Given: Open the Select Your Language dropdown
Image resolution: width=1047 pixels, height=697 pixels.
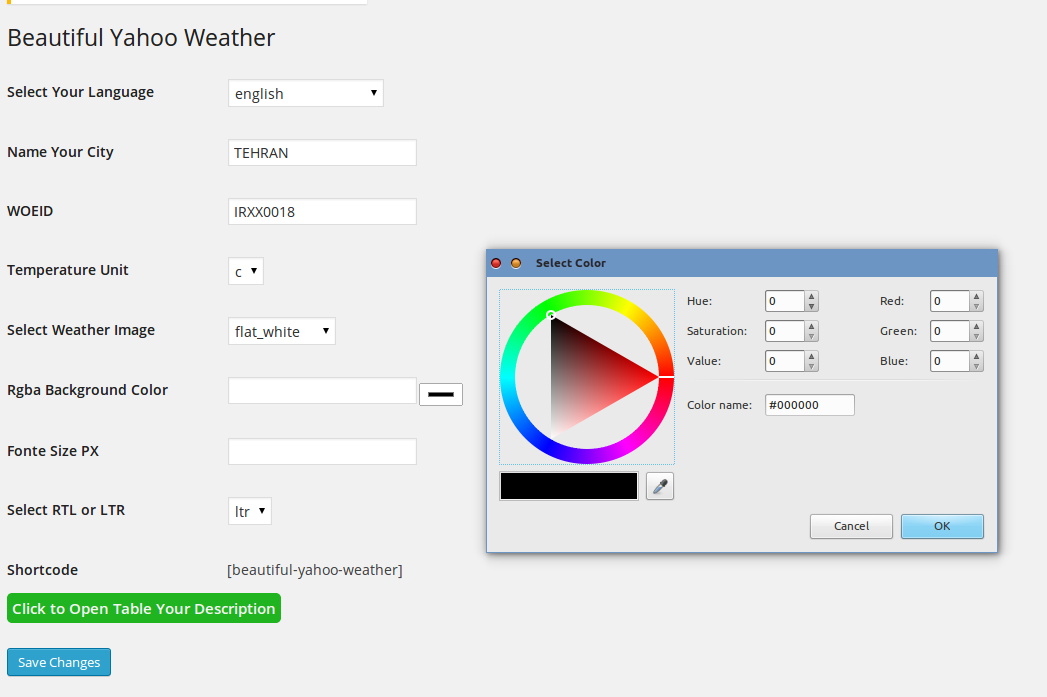Looking at the screenshot, I should (x=305, y=93).
